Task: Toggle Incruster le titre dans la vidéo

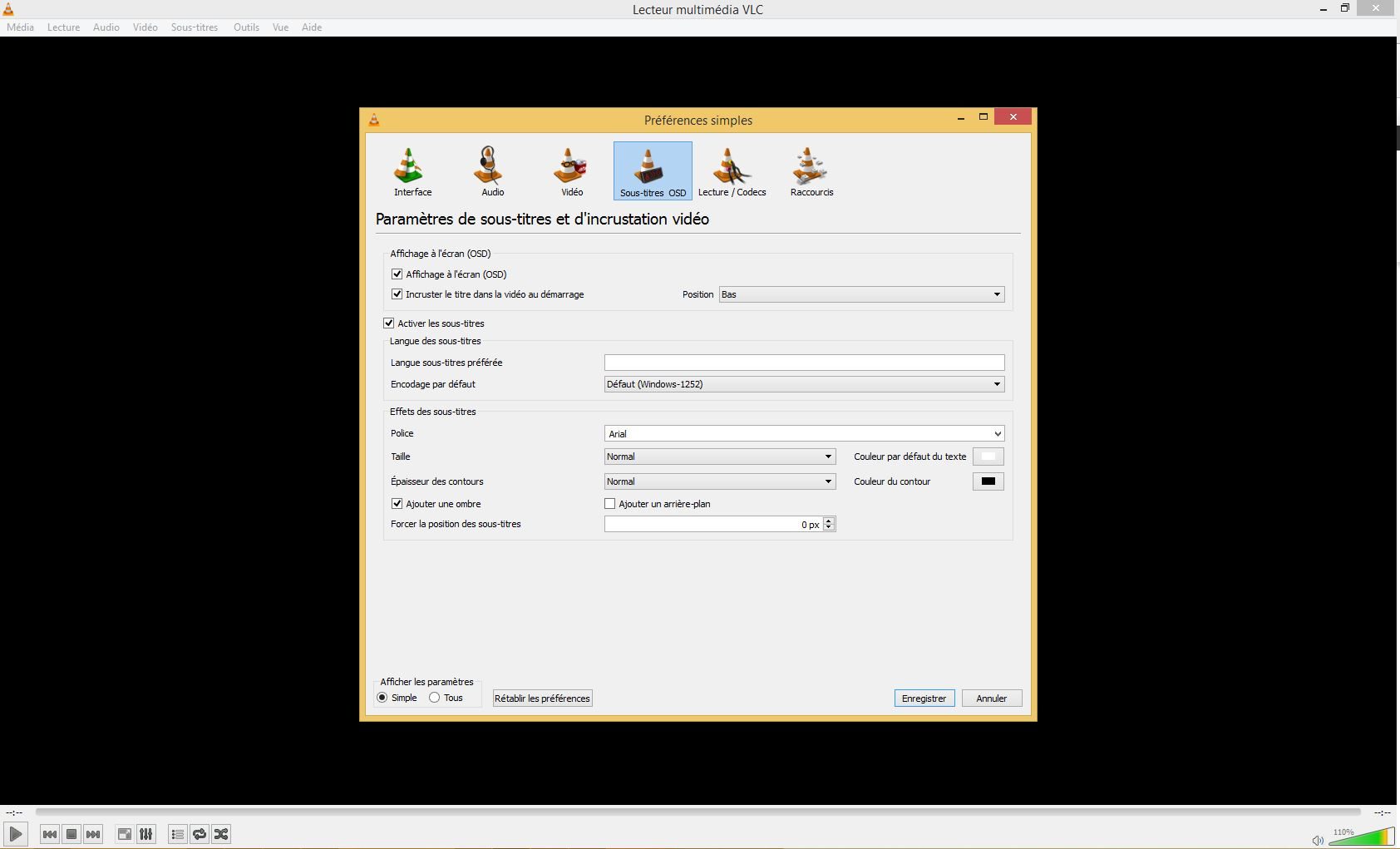Action: click(x=397, y=294)
